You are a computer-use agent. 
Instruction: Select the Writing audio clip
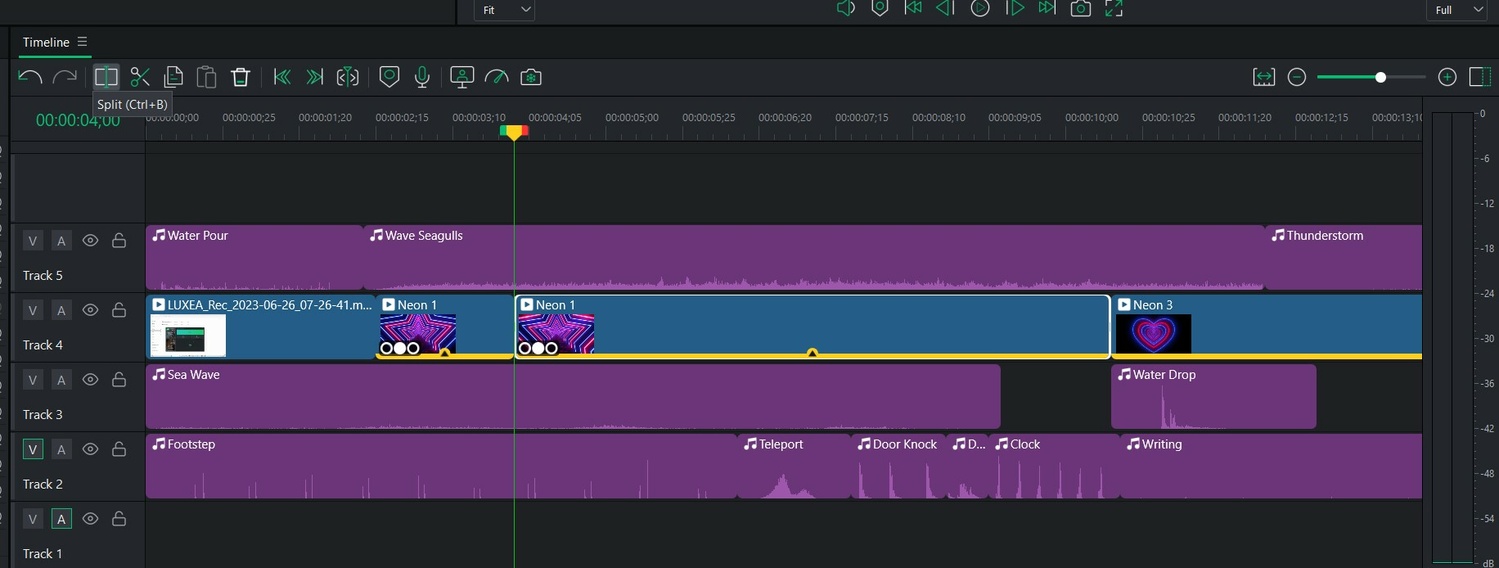coord(1270,466)
